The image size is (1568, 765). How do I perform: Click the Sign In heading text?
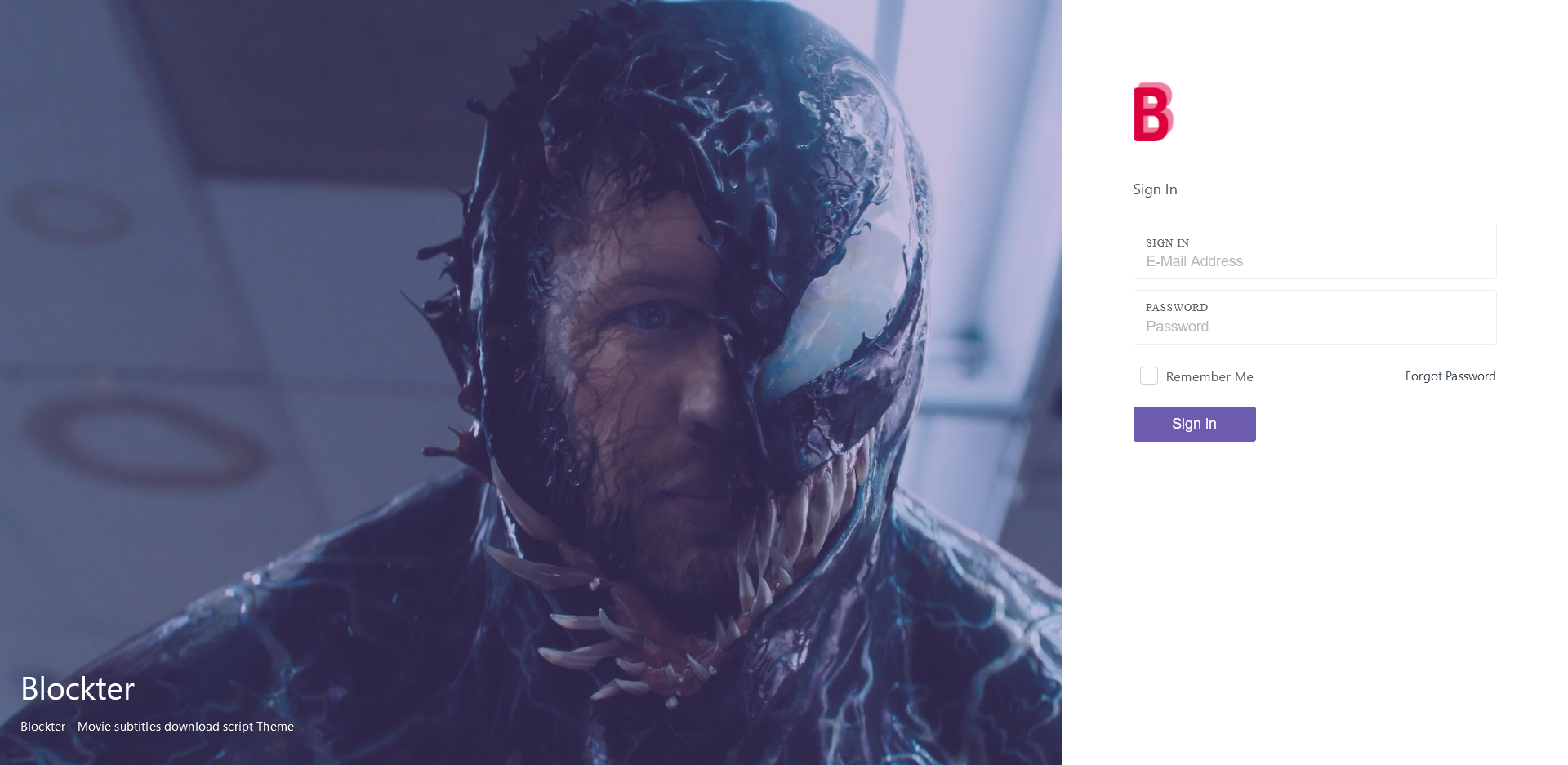(1155, 189)
